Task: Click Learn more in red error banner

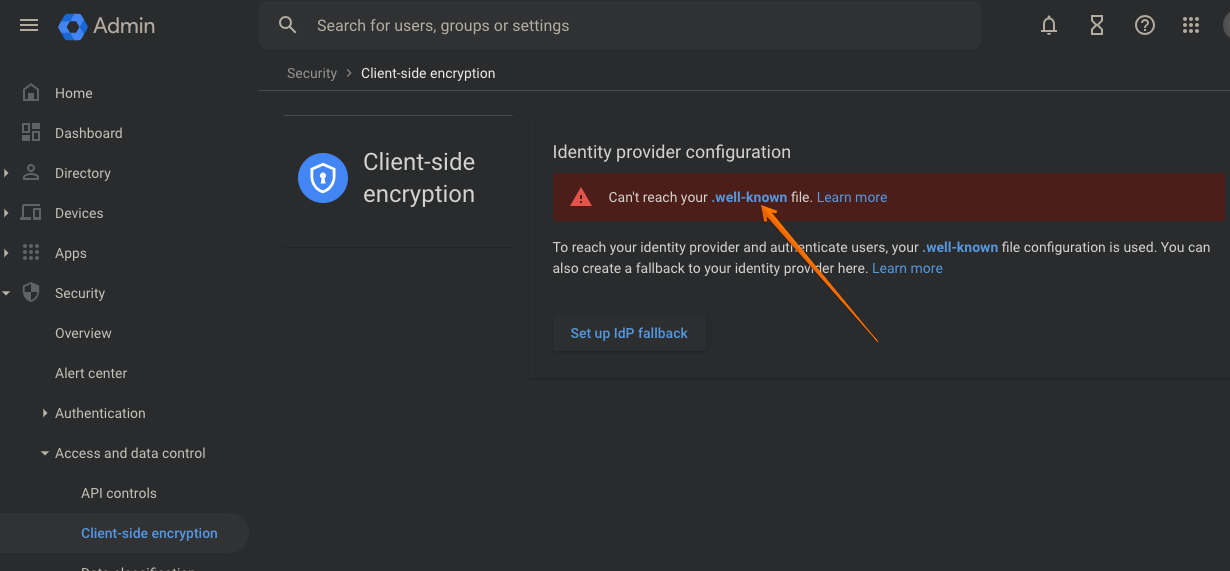Action: tap(852, 197)
